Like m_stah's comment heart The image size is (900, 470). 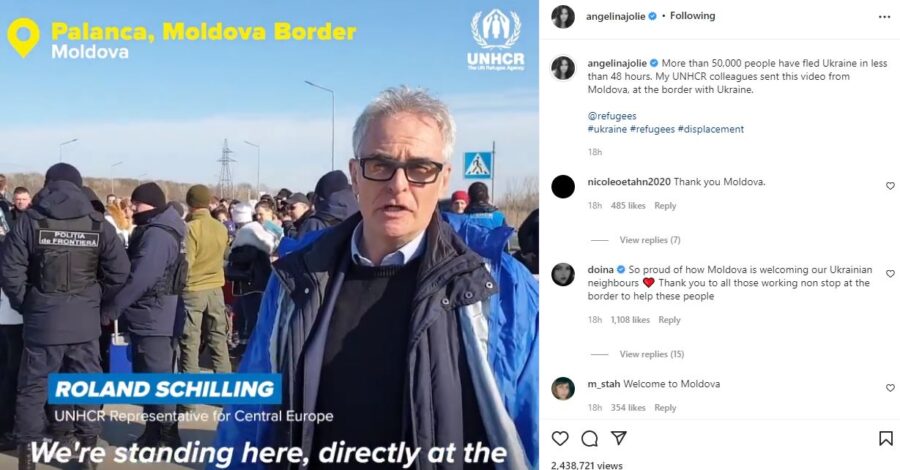(890, 388)
